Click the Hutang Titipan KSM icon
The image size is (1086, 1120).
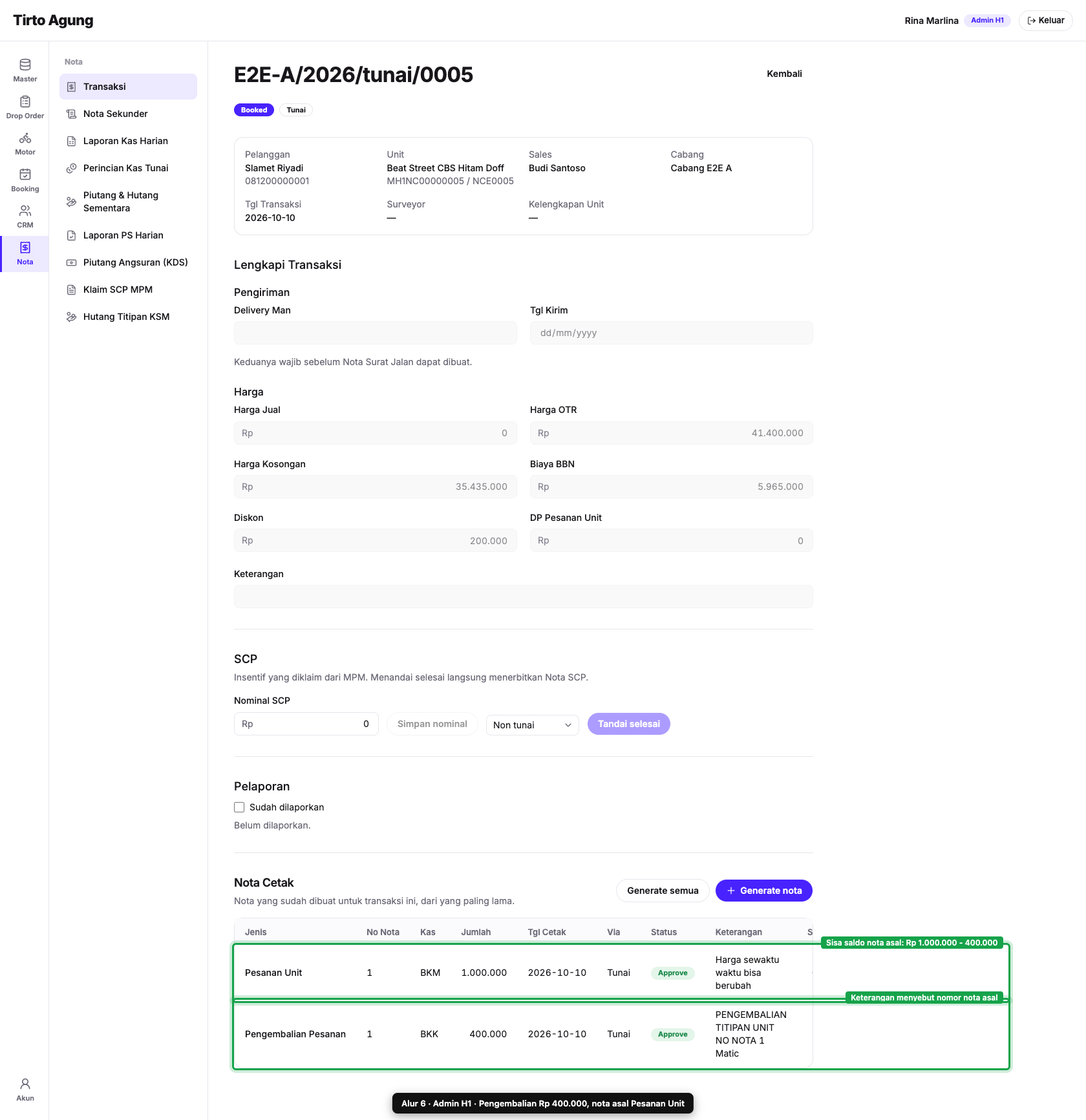pyautogui.click(x=72, y=317)
